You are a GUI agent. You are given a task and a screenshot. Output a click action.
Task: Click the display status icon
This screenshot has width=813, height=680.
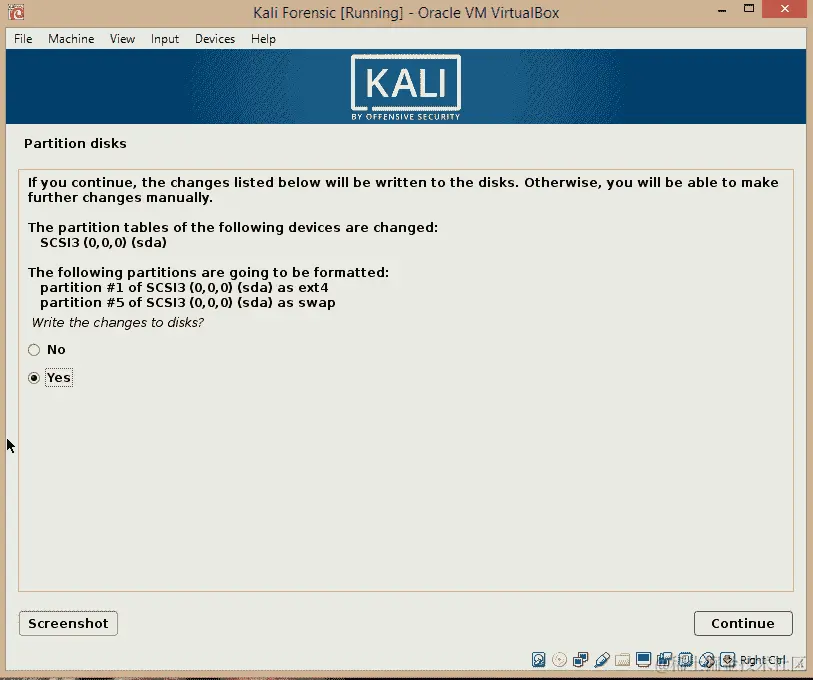click(643, 660)
